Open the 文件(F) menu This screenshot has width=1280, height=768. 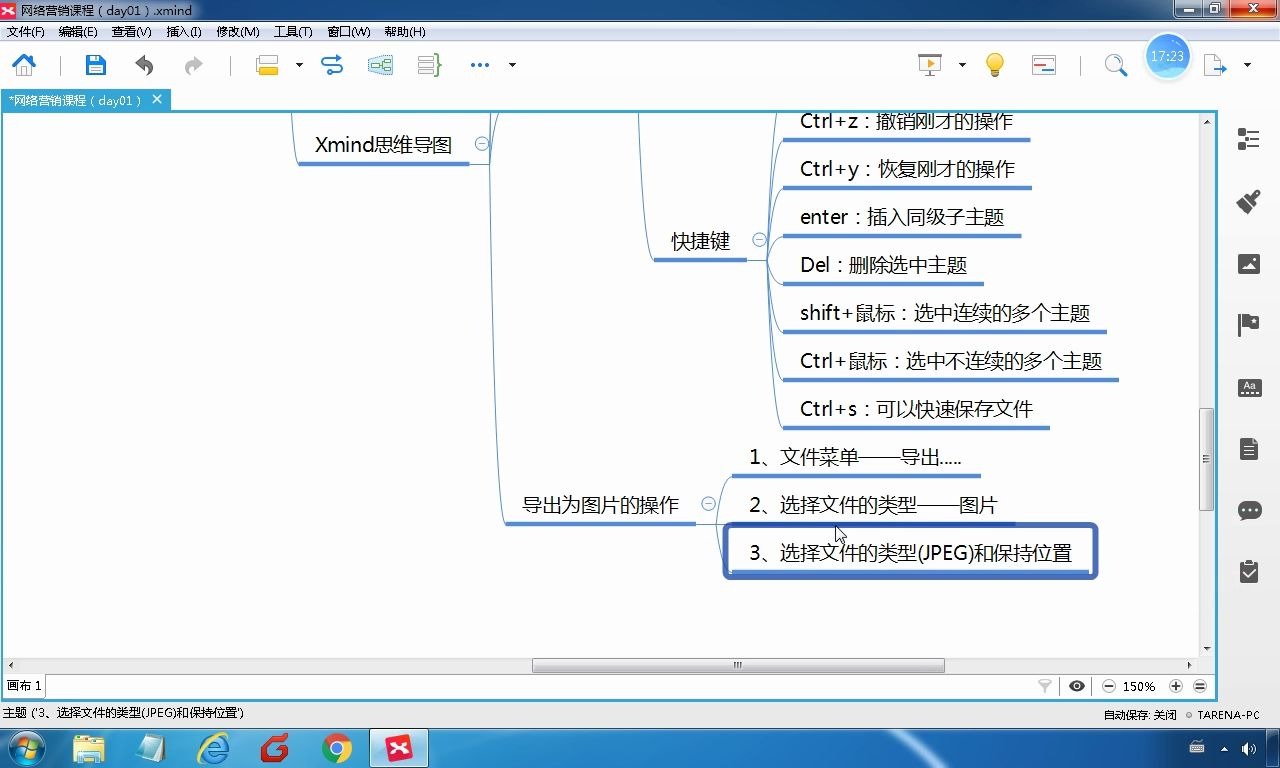[x=26, y=32]
